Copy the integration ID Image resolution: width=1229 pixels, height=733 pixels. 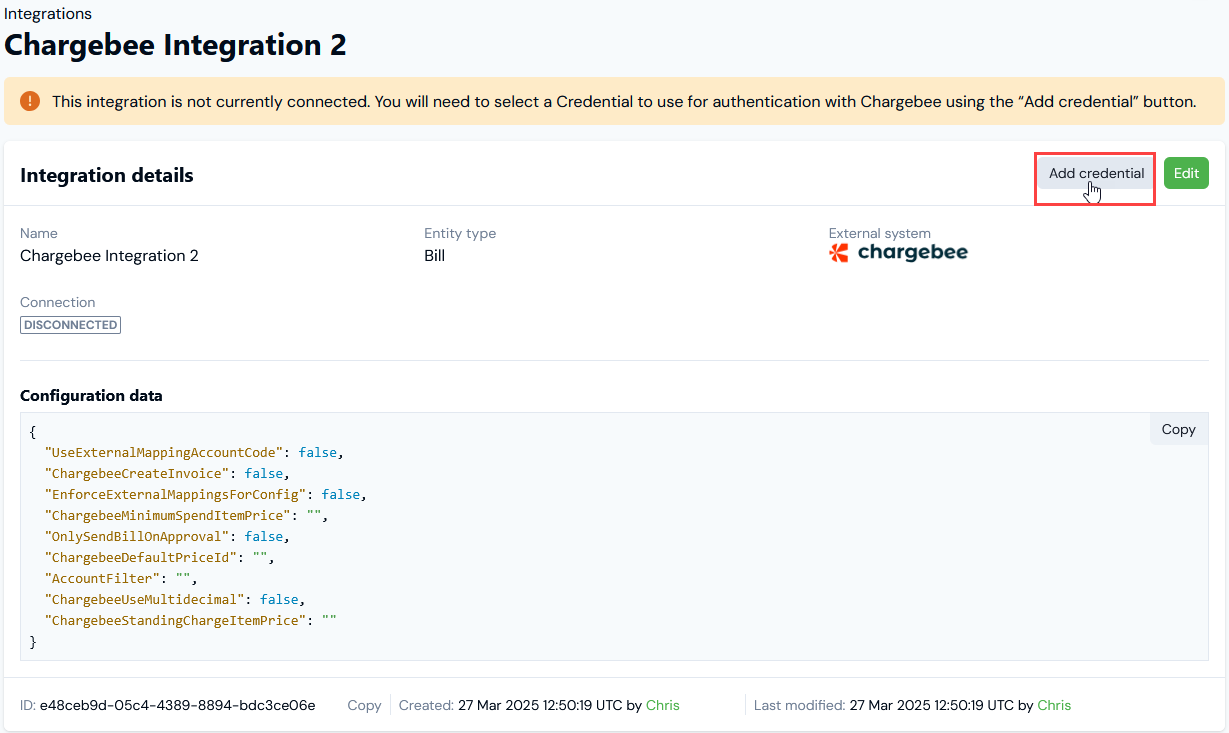(364, 705)
